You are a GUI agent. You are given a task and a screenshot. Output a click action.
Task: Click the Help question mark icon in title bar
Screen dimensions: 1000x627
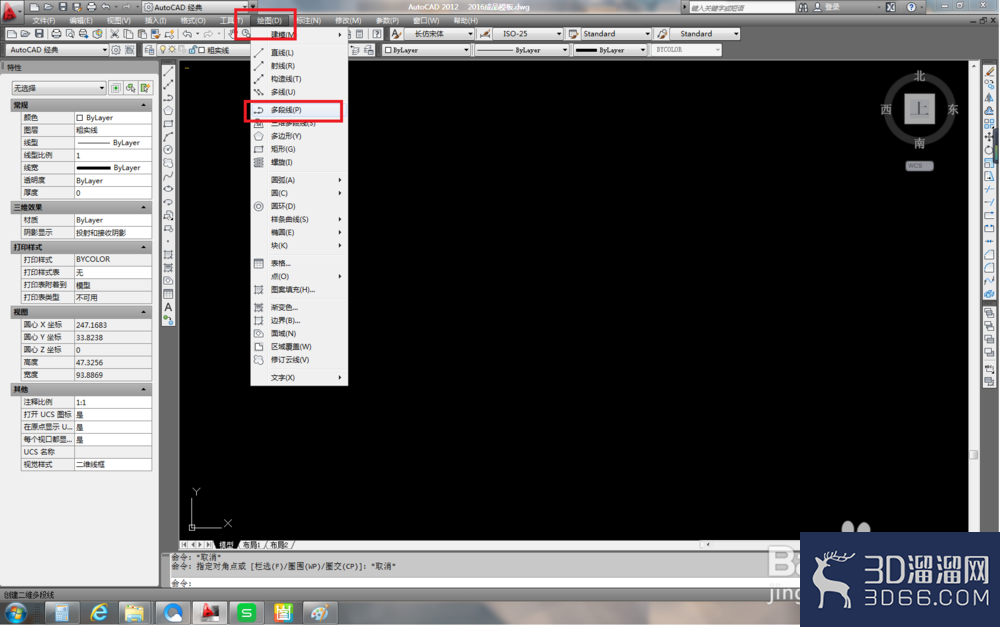[x=911, y=7]
